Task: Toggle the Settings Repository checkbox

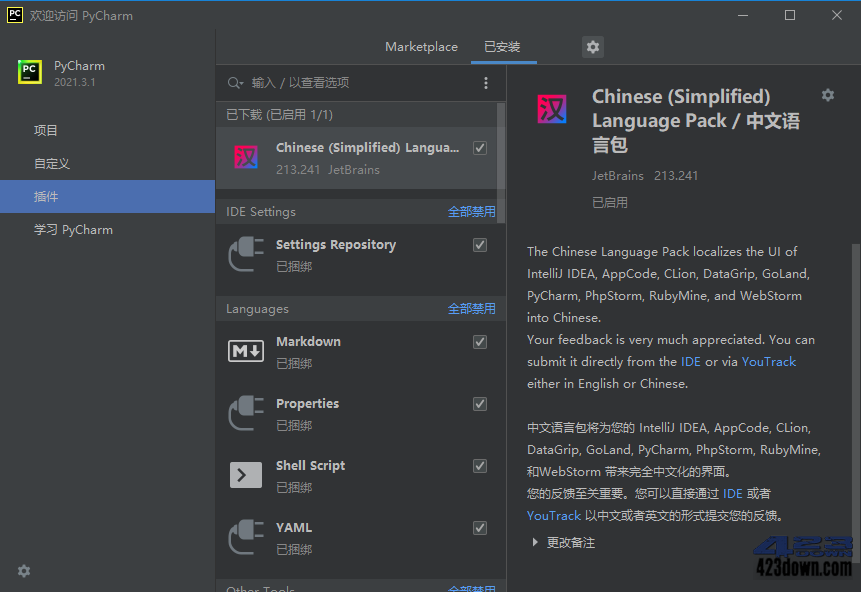Action: click(479, 245)
